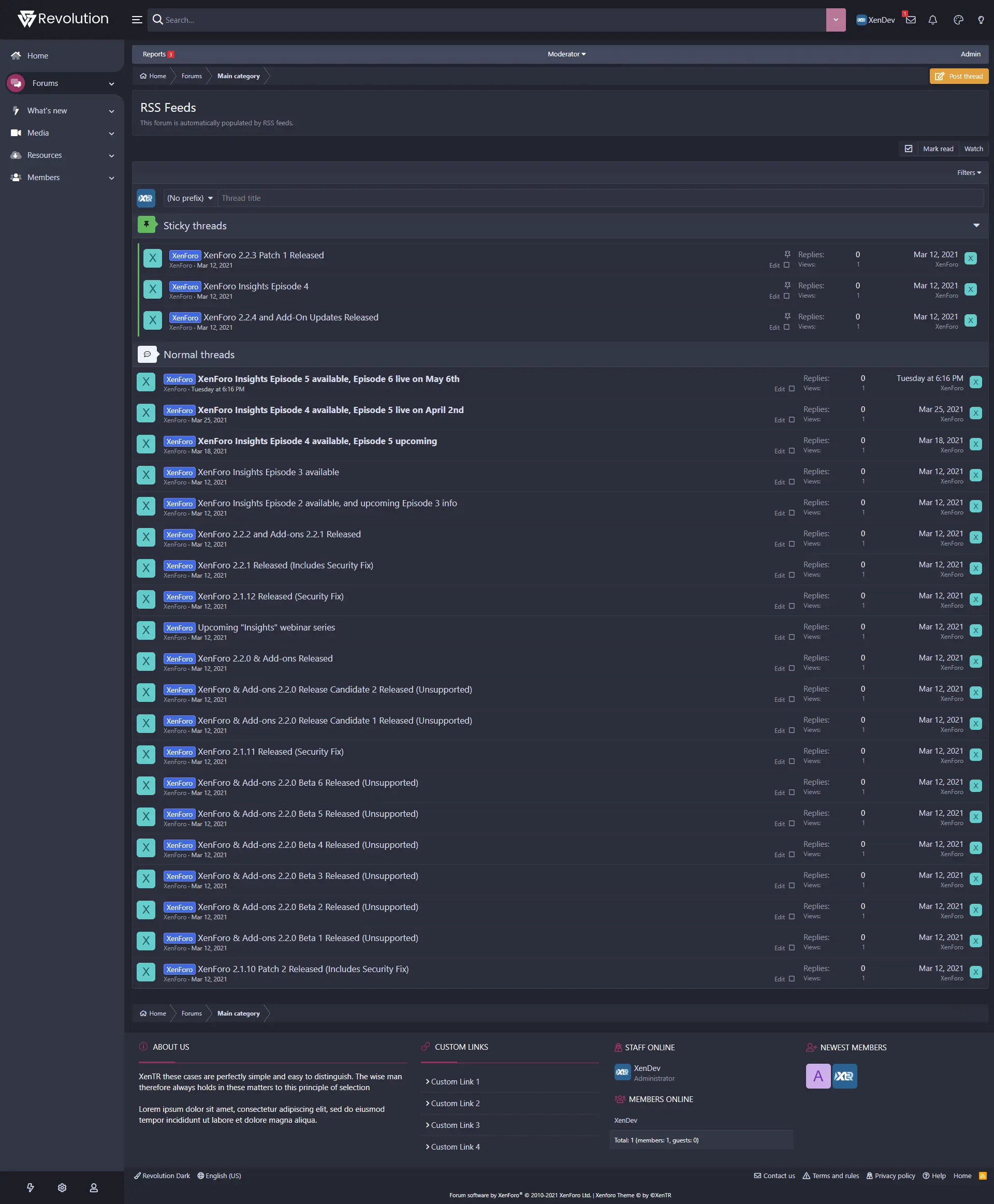Click the Media camera icon in sidebar
Image resolution: width=994 pixels, height=1204 pixels.
(x=16, y=133)
